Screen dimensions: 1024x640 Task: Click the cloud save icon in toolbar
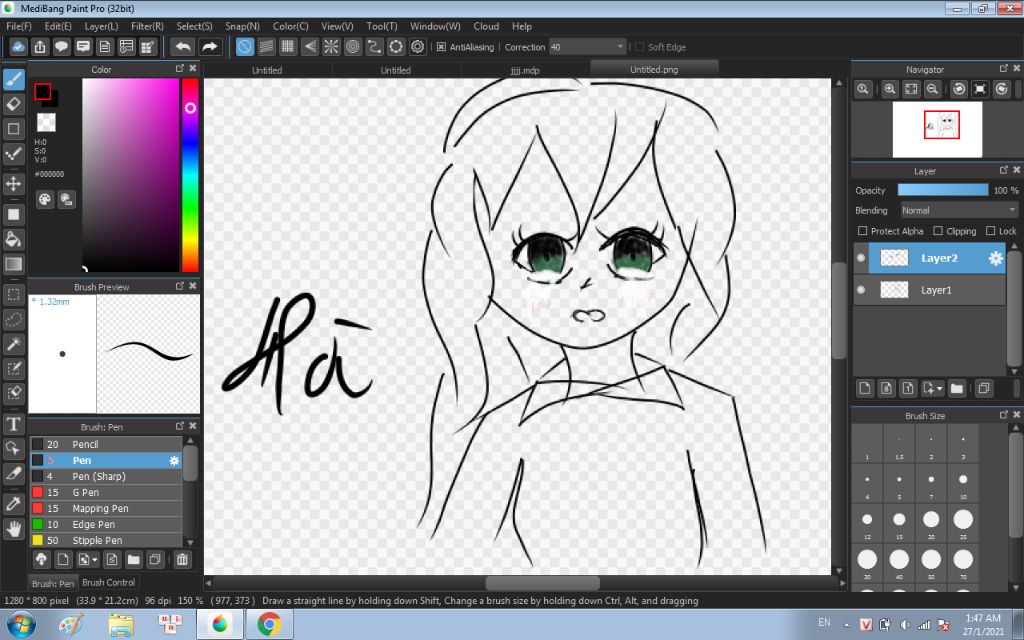(18, 47)
